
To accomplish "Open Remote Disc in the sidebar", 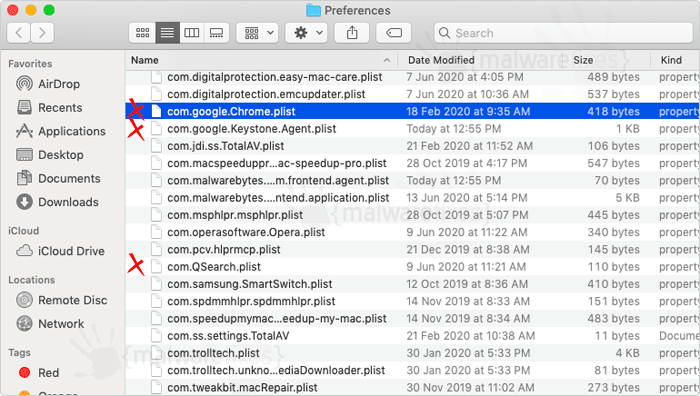I will 72,300.
